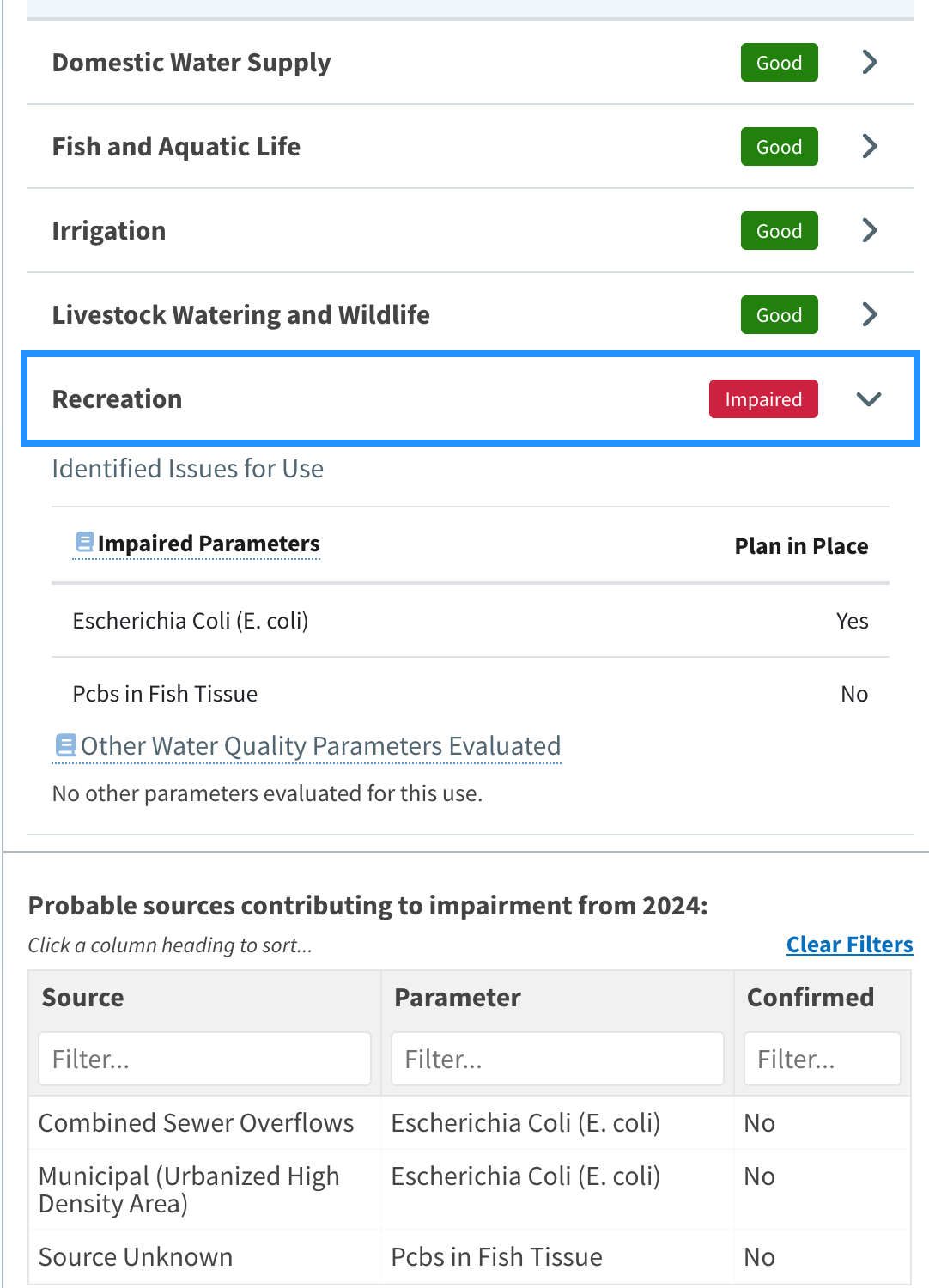Expand the Domestic Water Supply chevron

tap(869, 62)
